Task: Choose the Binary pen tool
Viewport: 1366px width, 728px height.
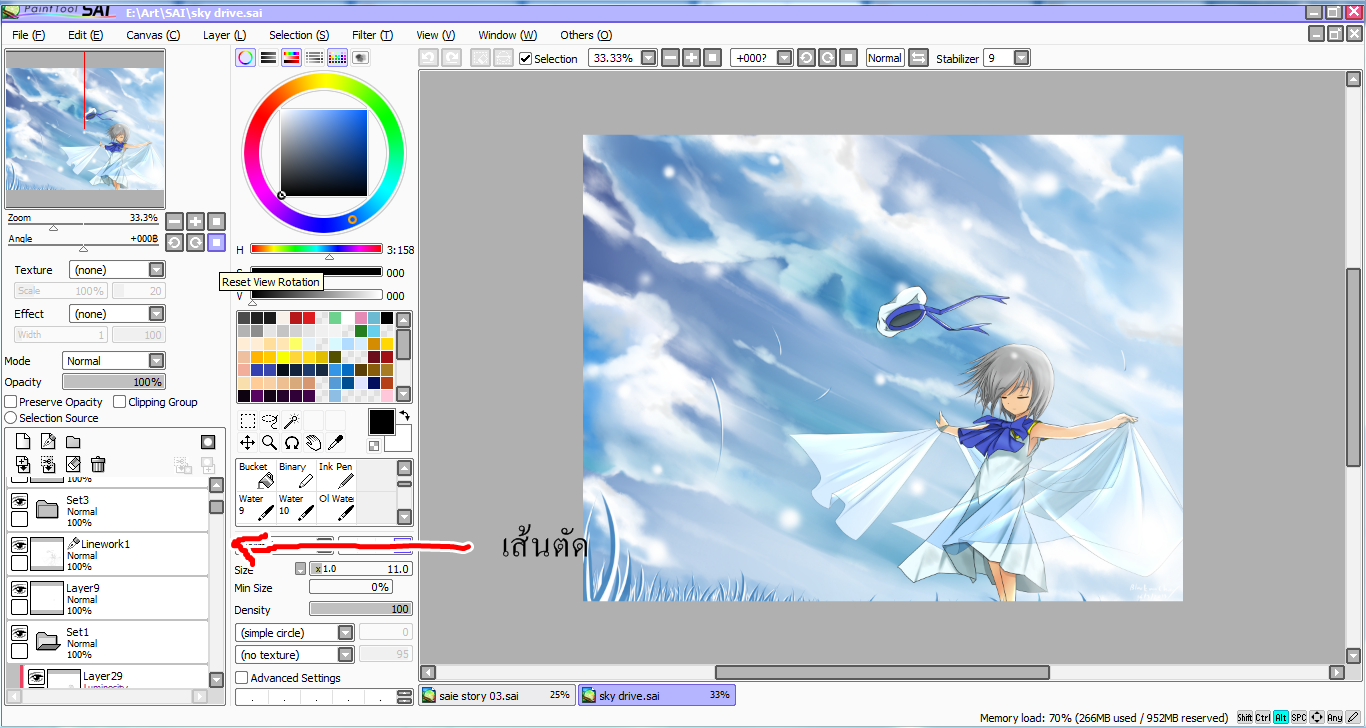Action: (296, 475)
